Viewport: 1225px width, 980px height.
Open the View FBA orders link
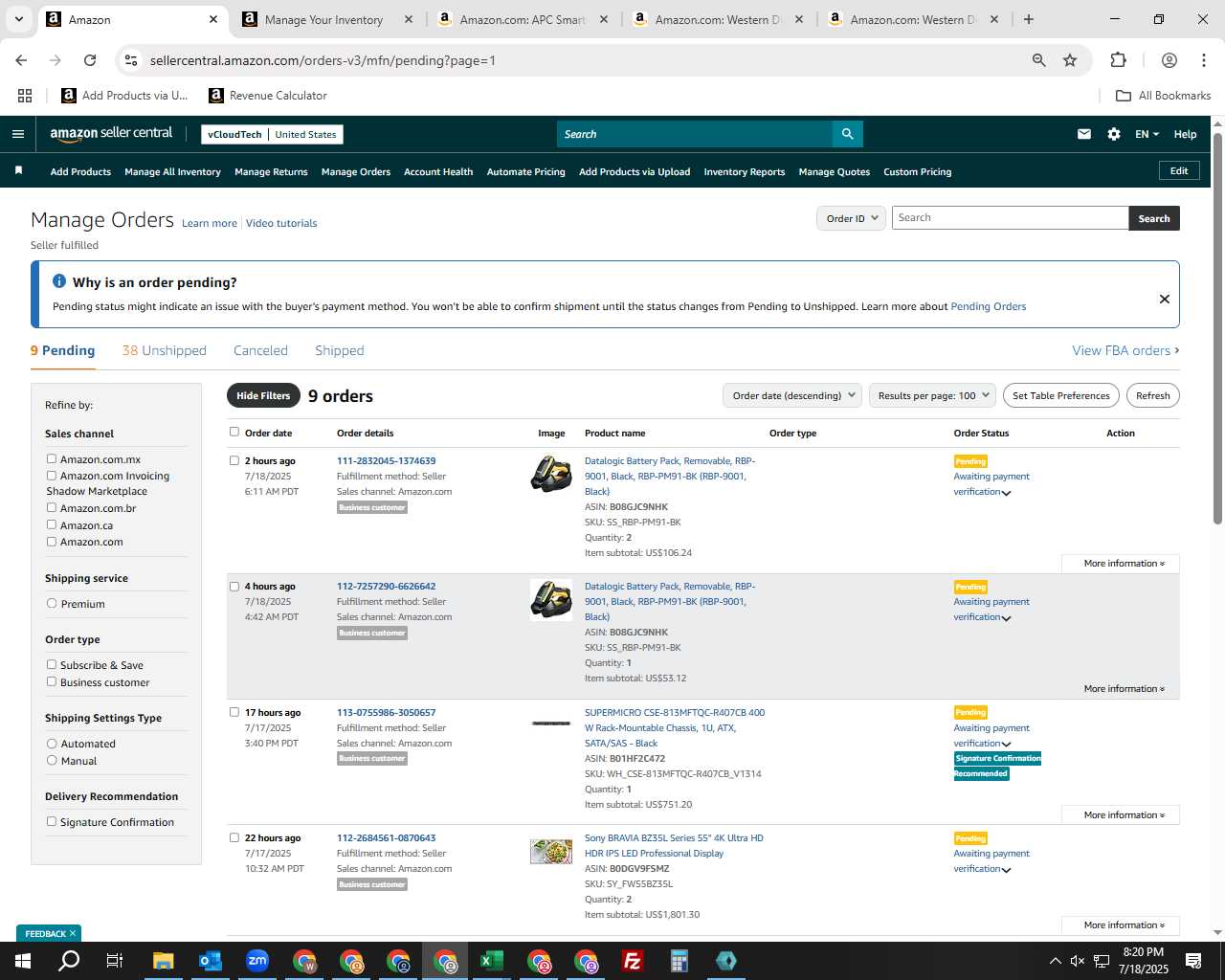point(1125,350)
